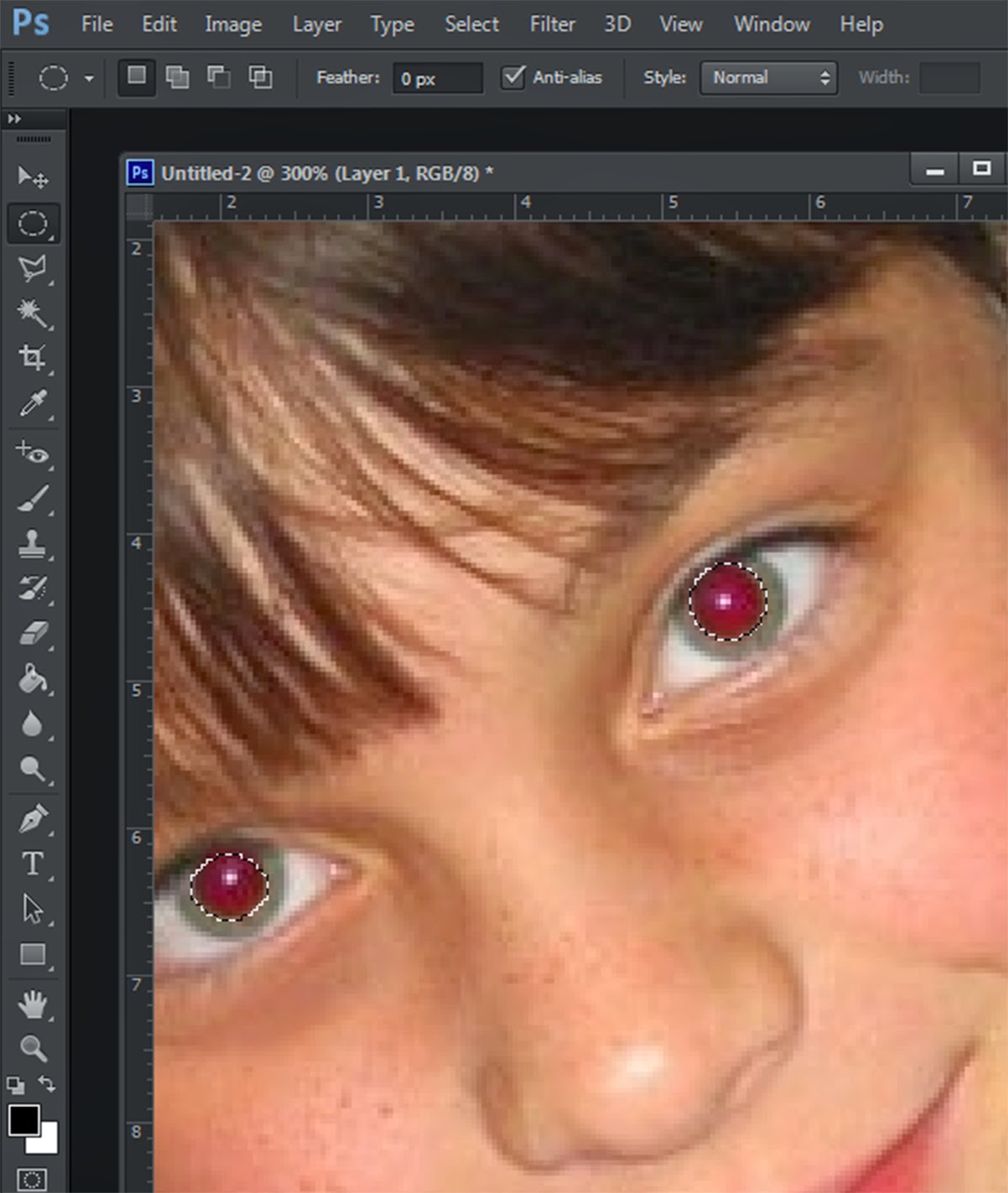Minimize the Untitled-2 document window
1008x1193 pixels.
935,169
